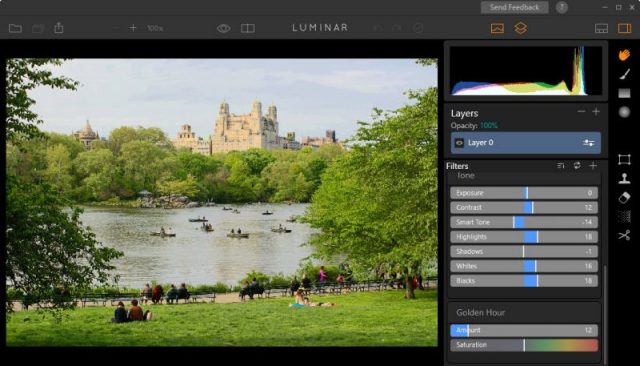Zoom out with the minus icon
Image resolution: width=640 pixels, height=366 pixels.
tap(116, 28)
